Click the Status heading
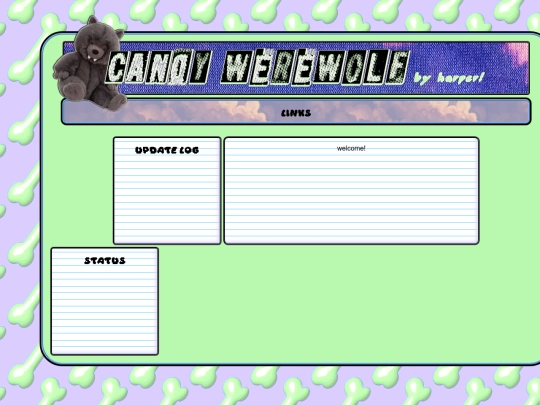 [x=105, y=261]
